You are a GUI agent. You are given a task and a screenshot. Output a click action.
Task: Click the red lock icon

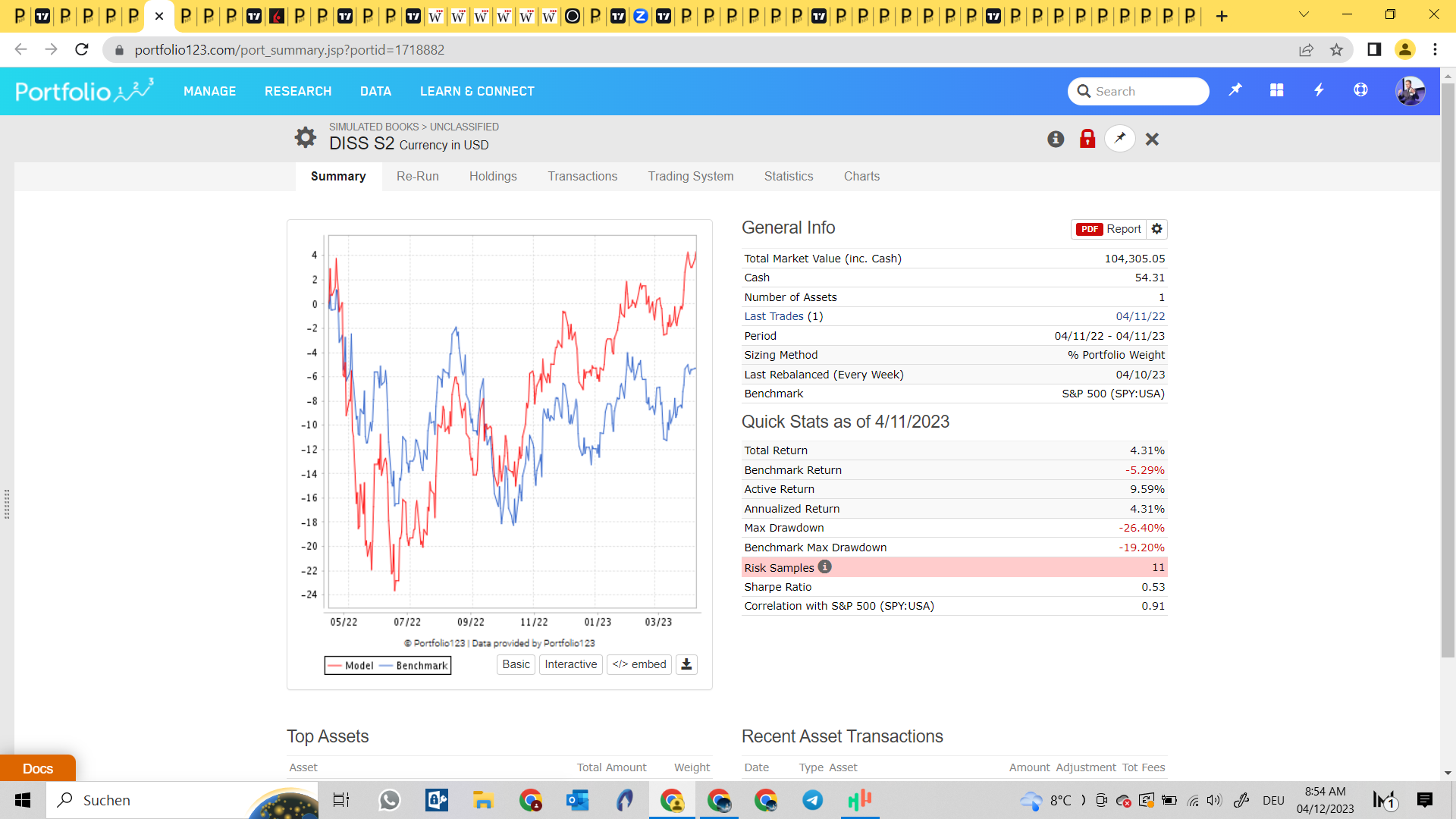click(1087, 139)
